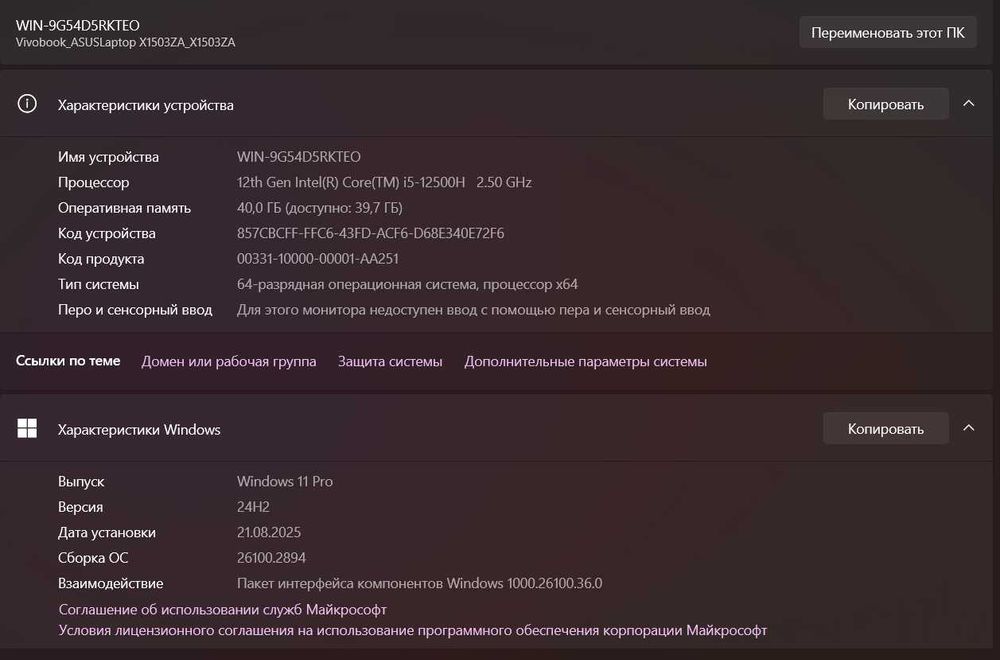Click the Взаимодействие label
Image resolution: width=1000 pixels, height=660 pixels.
pos(110,583)
